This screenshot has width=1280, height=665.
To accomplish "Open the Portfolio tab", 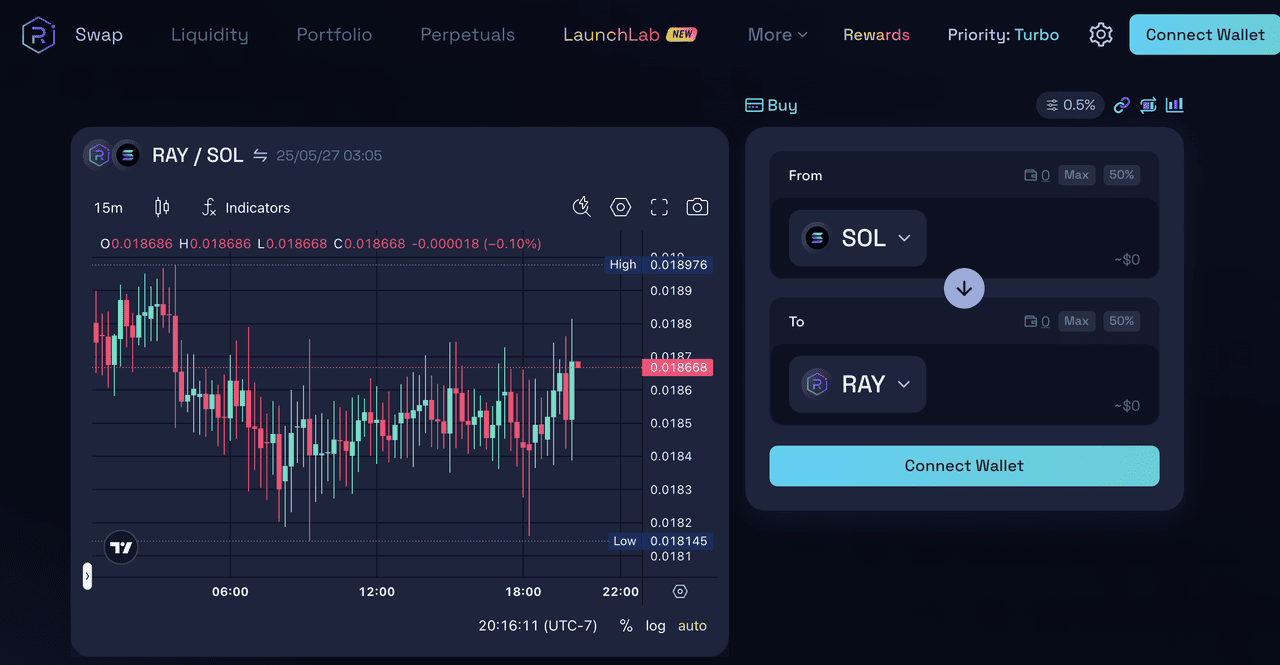I will 334,35.
